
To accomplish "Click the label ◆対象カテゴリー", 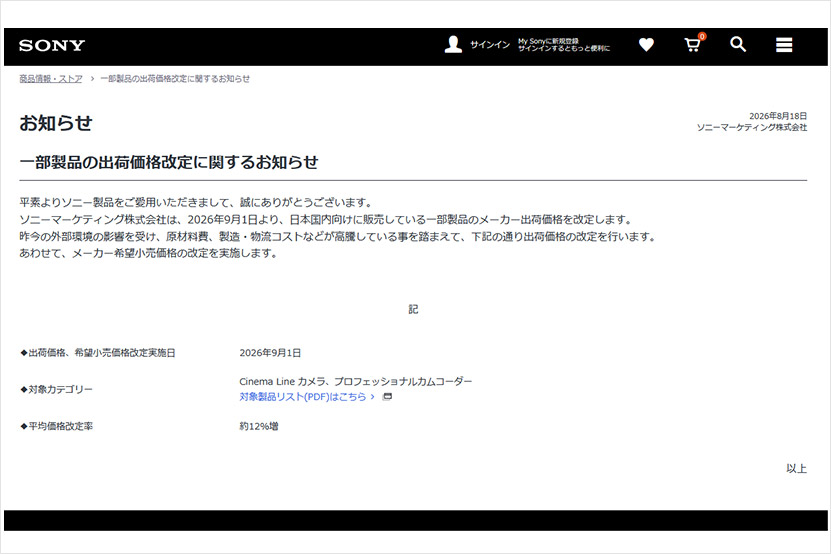I will (x=56, y=389).
